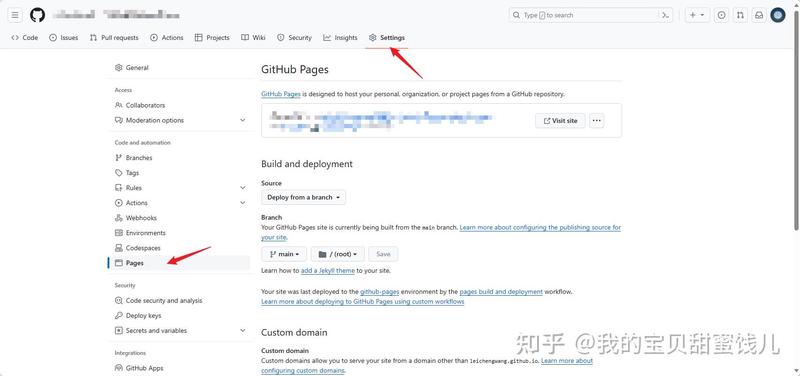Click the Visit site button

[560, 121]
